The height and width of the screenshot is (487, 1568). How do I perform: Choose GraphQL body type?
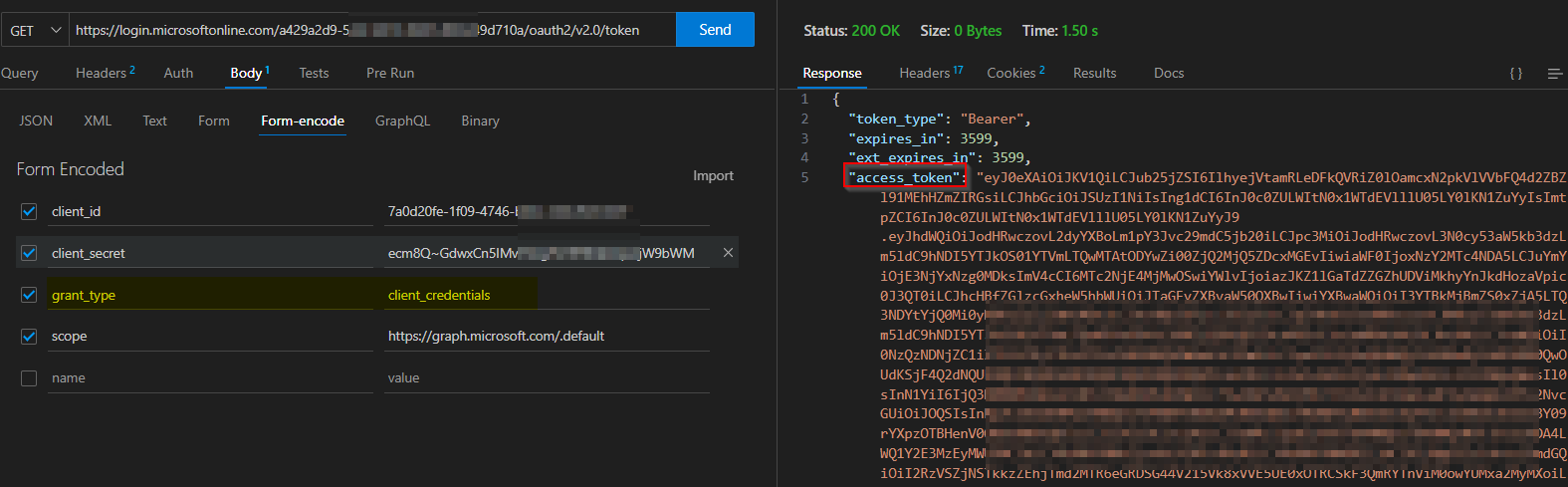pos(402,121)
